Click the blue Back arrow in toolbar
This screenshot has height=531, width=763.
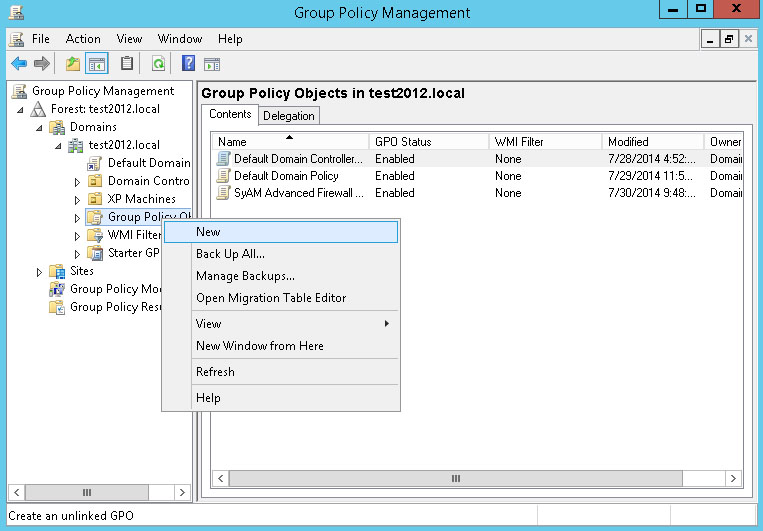click(x=18, y=64)
